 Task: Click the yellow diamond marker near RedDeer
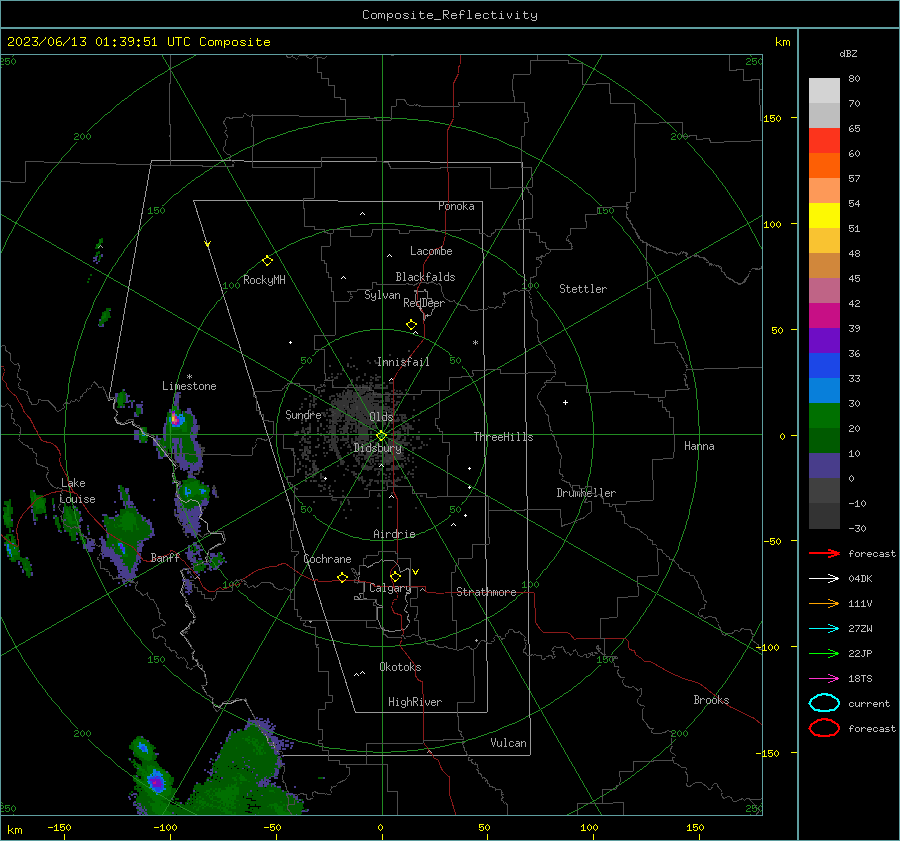click(412, 325)
